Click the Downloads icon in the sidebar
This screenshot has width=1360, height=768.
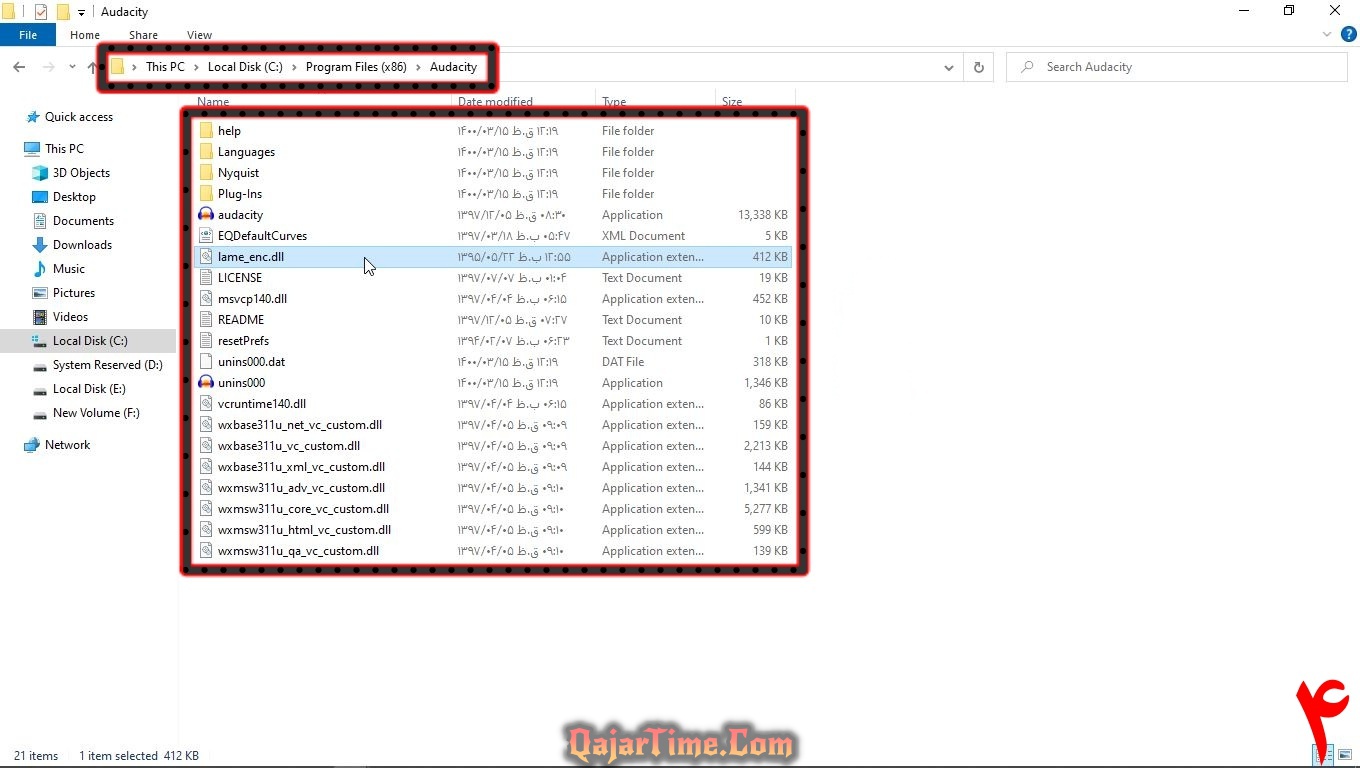point(40,245)
